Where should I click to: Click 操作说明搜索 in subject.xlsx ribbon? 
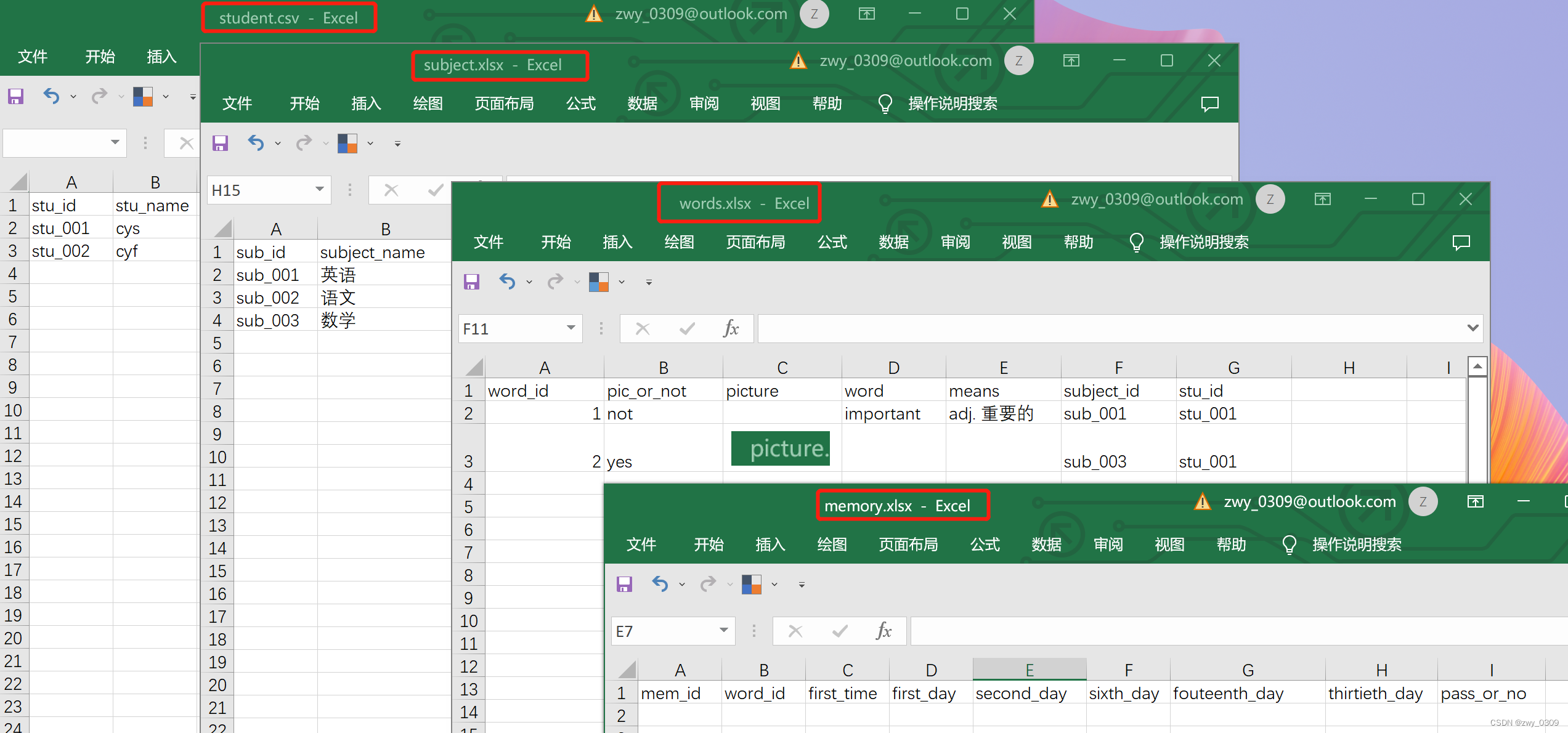(953, 103)
